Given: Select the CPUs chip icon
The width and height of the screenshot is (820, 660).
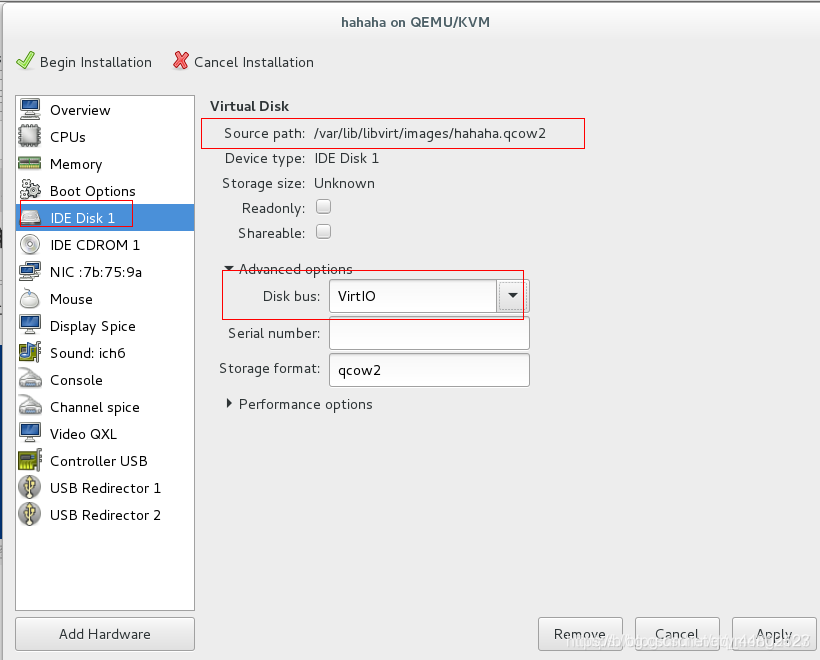Looking at the screenshot, I should point(30,136).
